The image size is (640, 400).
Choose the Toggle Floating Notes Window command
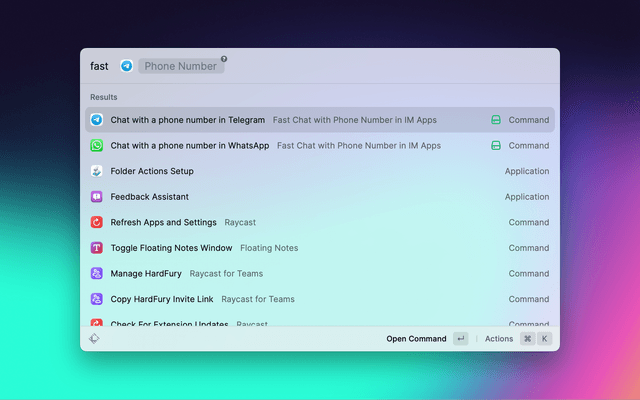(x=171, y=248)
